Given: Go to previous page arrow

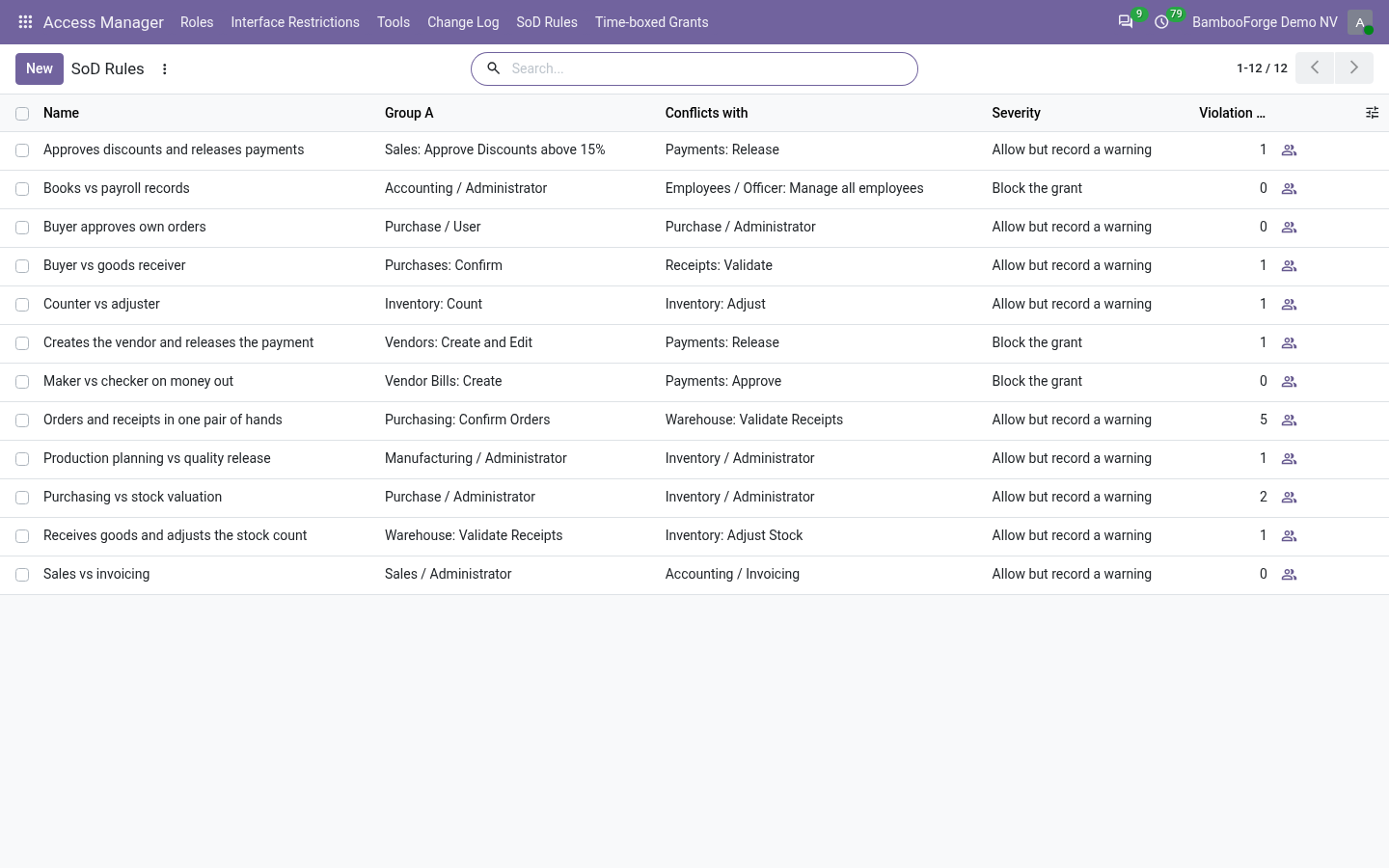Looking at the screenshot, I should [1315, 68].
